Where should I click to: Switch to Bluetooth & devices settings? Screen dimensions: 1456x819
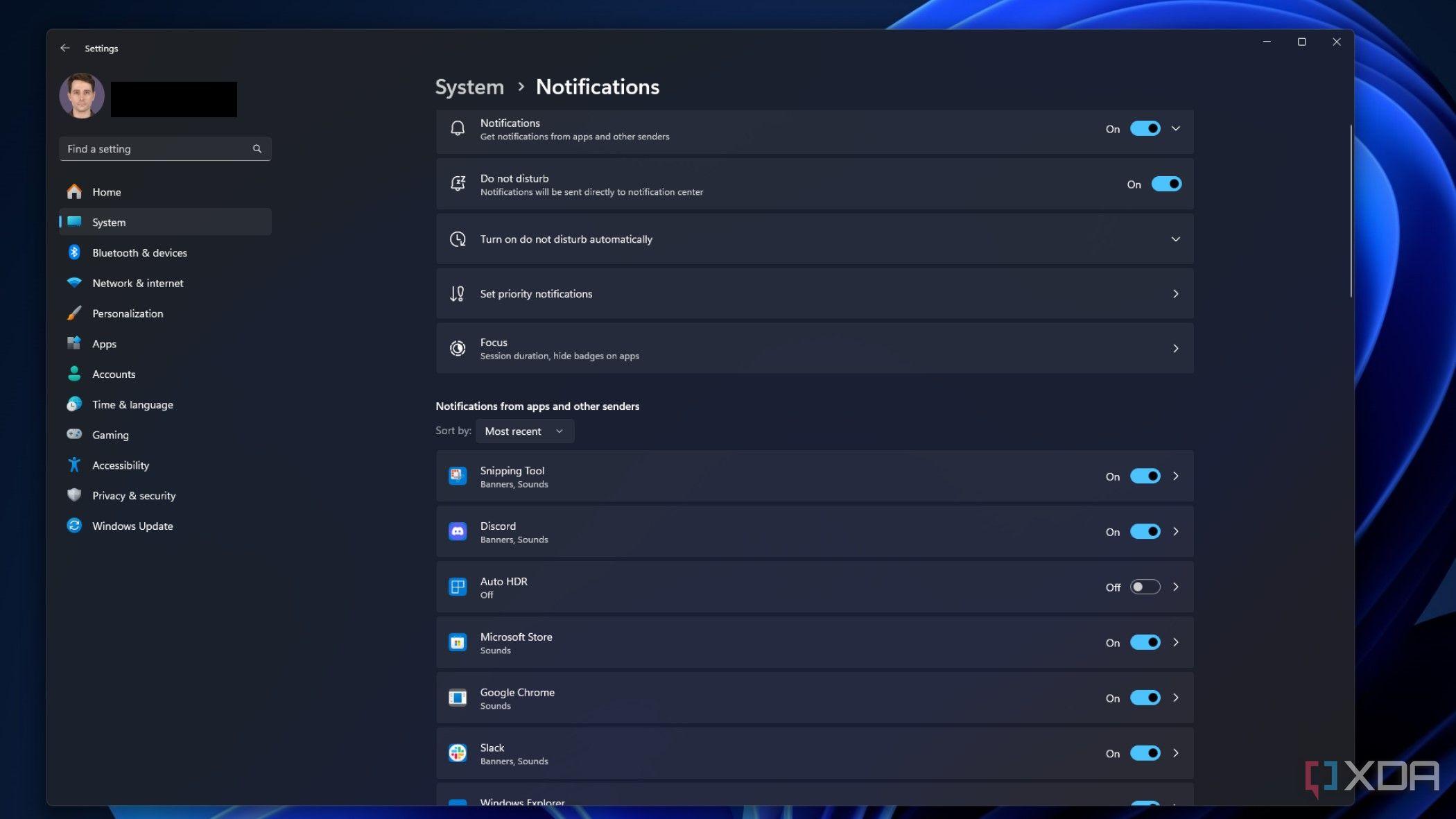(139, 252)
